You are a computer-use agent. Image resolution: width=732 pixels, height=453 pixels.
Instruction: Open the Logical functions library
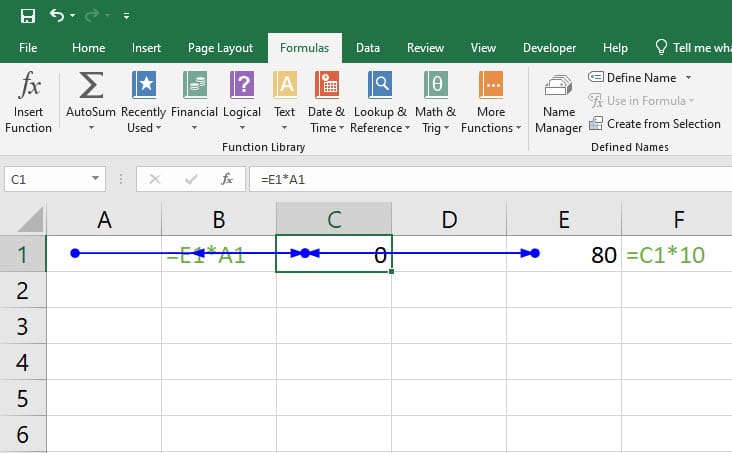pos(242,102)
